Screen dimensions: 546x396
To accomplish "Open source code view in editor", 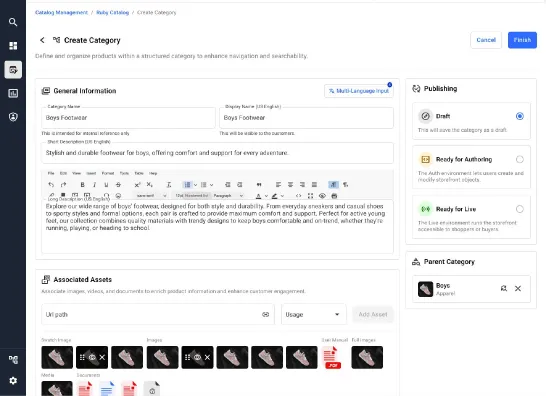I will pos(298,196).
